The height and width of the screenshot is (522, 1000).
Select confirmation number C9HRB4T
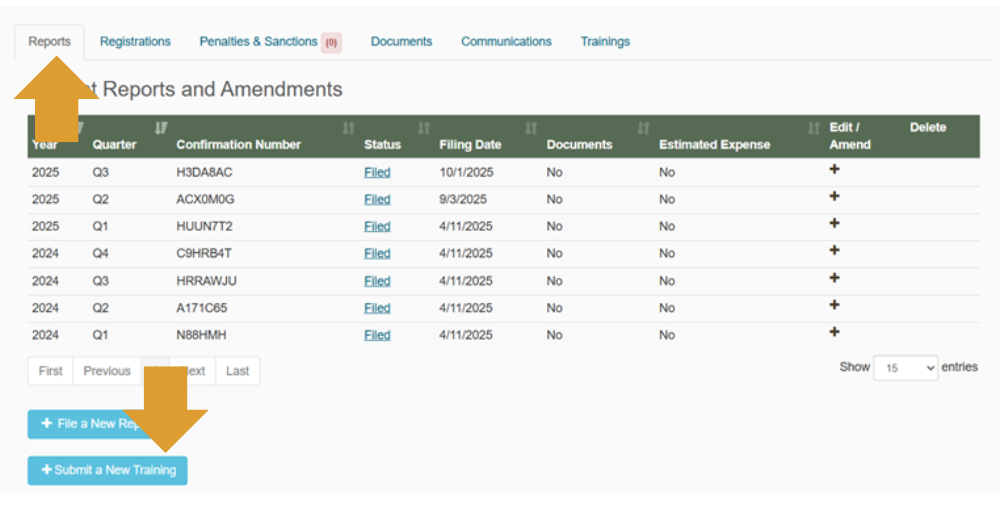point(203,253)
